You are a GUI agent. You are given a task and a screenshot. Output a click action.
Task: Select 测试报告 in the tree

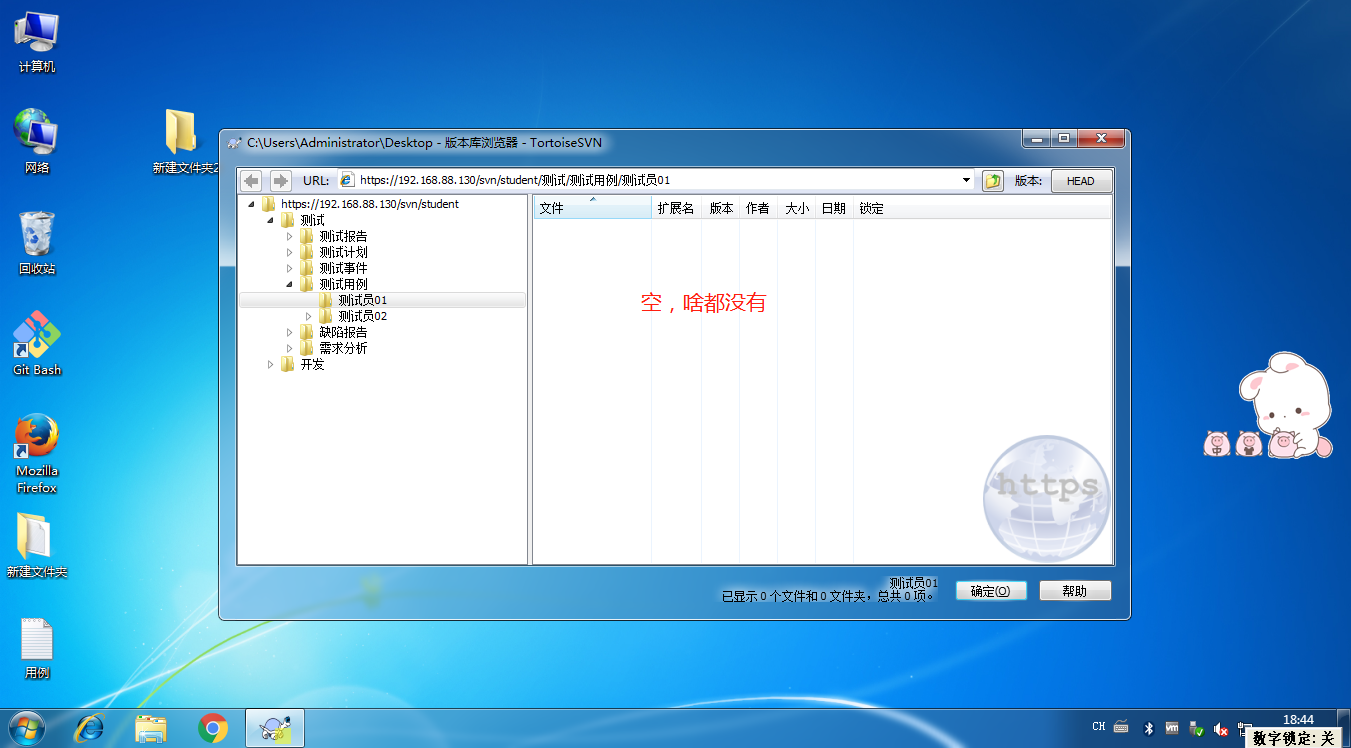tap(343, 236)
